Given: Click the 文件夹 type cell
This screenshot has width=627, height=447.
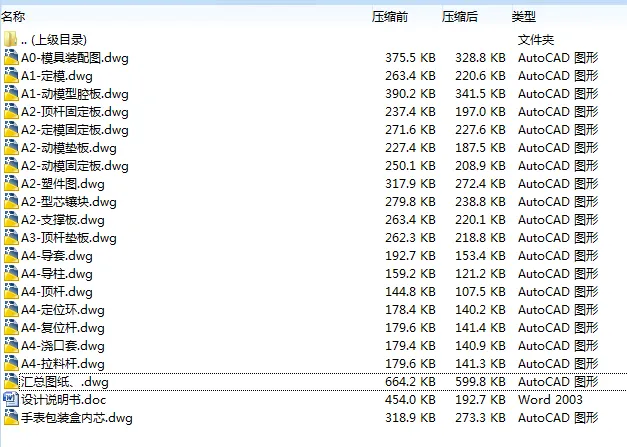Looking at the screenshot, I should point(536,40).
